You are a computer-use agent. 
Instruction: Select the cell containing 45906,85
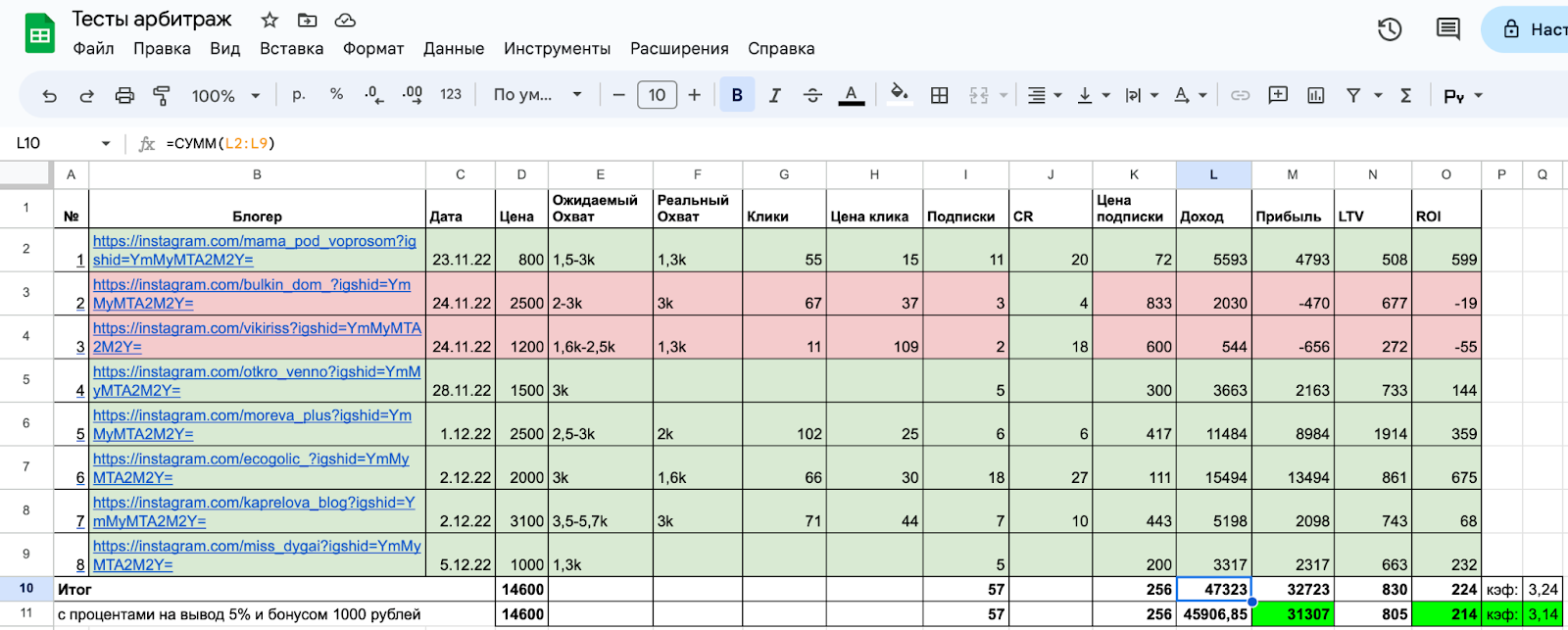click(x=1213, y=613)
